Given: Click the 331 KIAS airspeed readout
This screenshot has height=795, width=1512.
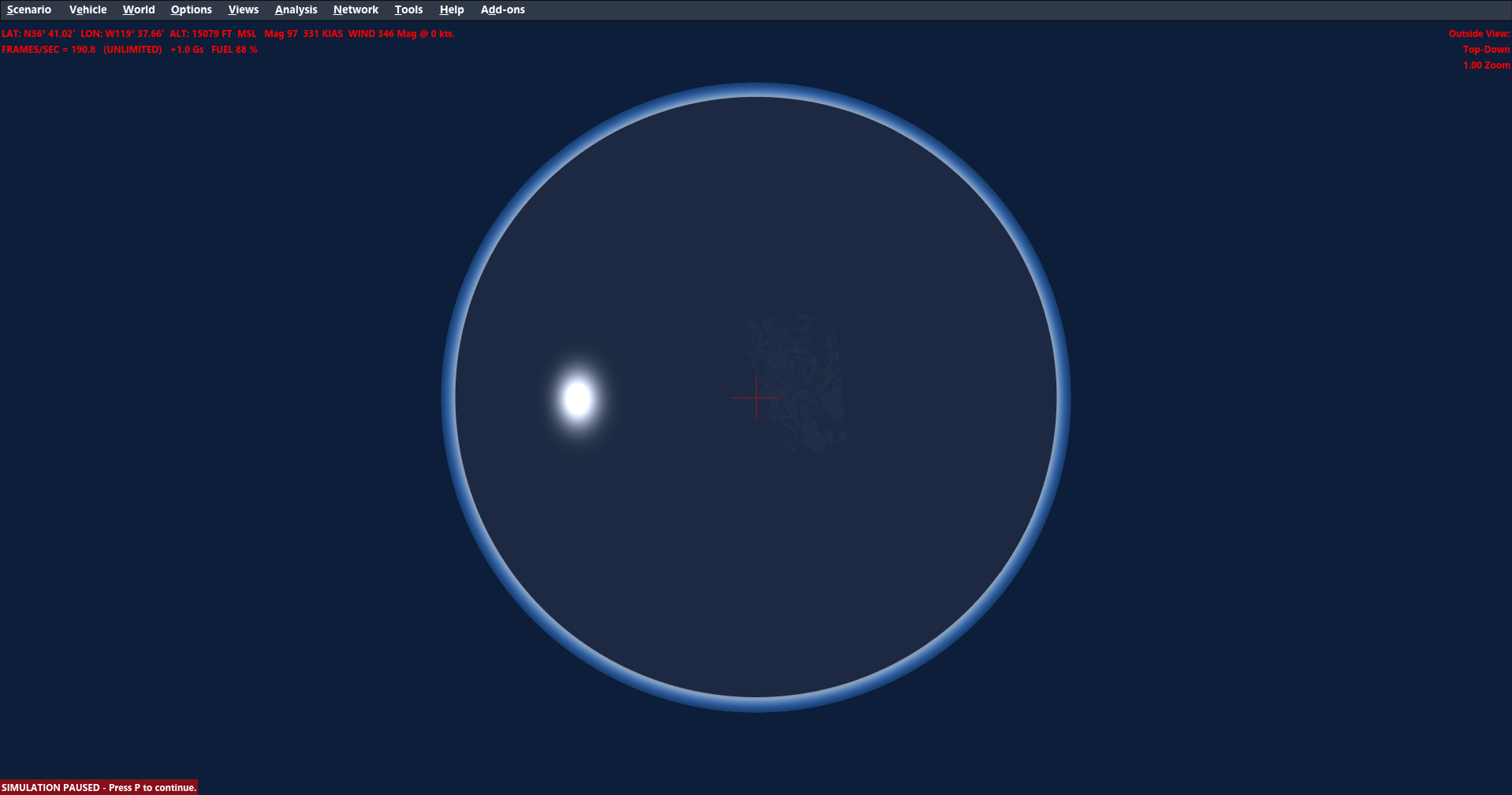Looking at the screenshot, I should [x=322, y=34].
